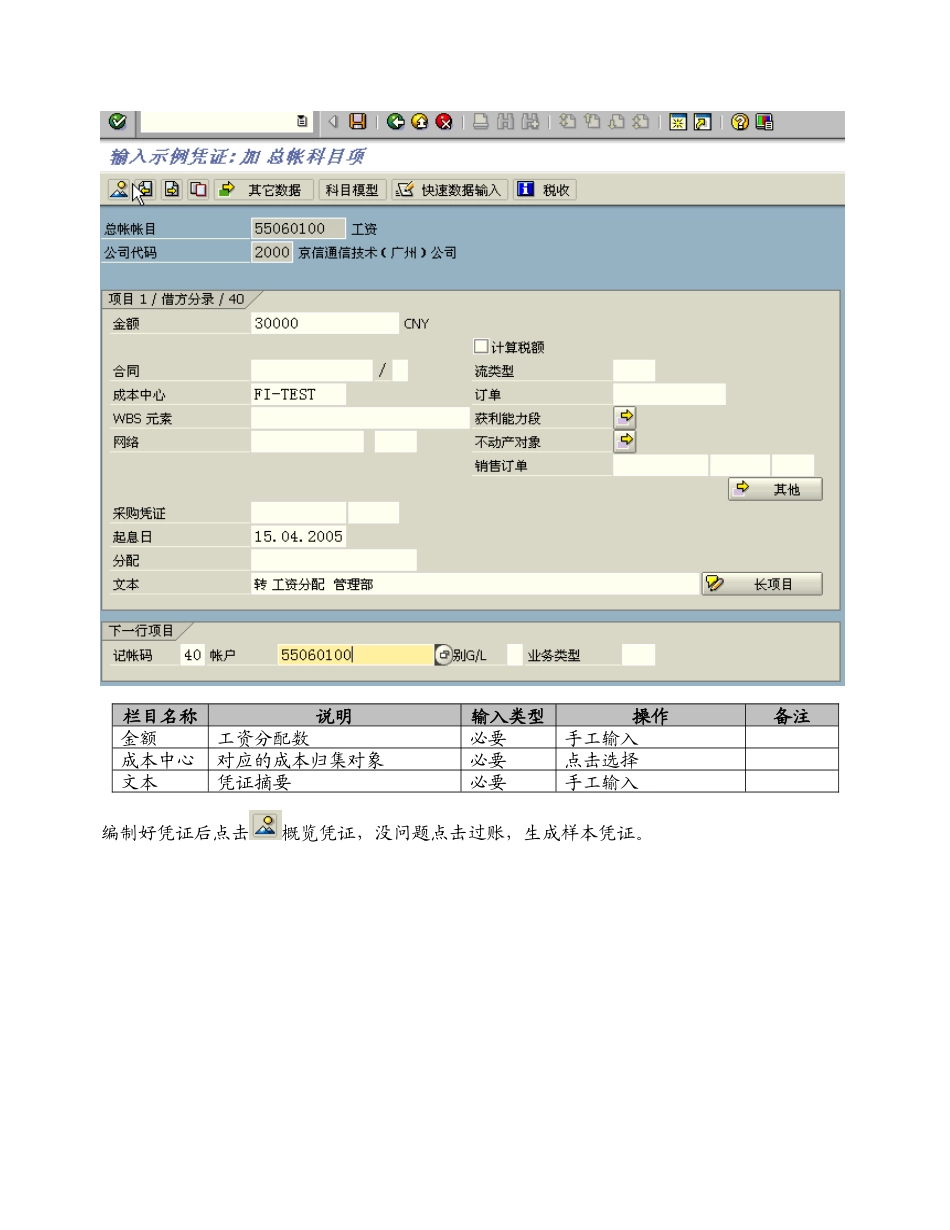
Task: Click the 点击选择 table cell
Action: pyautogui.click(x=651, y=759)
